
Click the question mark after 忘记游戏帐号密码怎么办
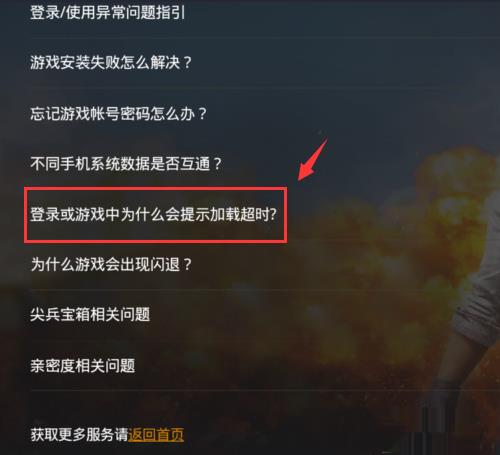tap(202, 114)
